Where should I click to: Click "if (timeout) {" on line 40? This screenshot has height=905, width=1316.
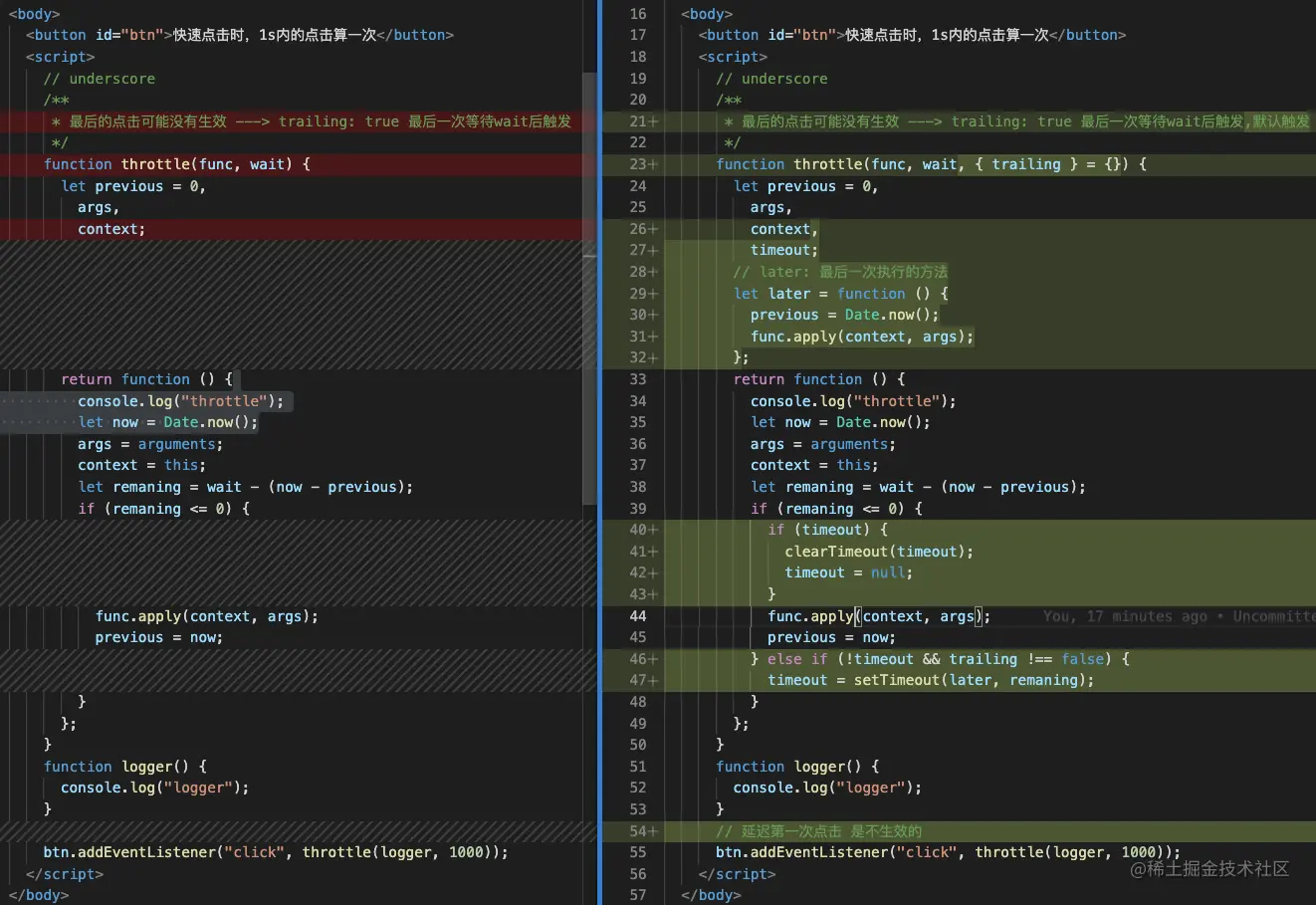(827, 530)
